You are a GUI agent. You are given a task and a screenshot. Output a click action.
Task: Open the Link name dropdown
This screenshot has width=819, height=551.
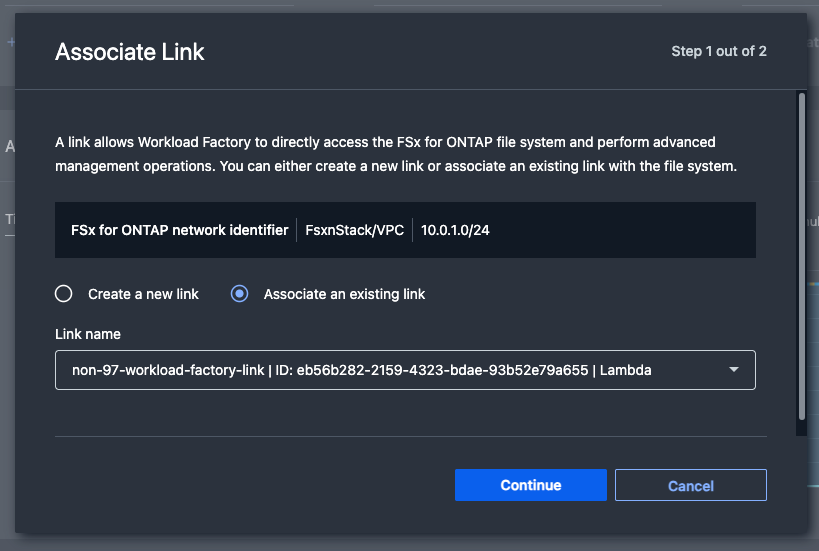point(405,370)
